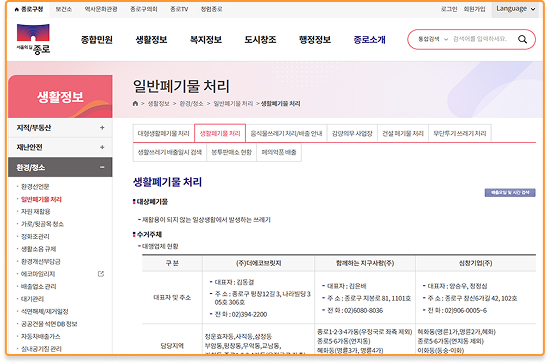Click 회원가입 sign-up link
549x364 pixels.
coord(474,9)
